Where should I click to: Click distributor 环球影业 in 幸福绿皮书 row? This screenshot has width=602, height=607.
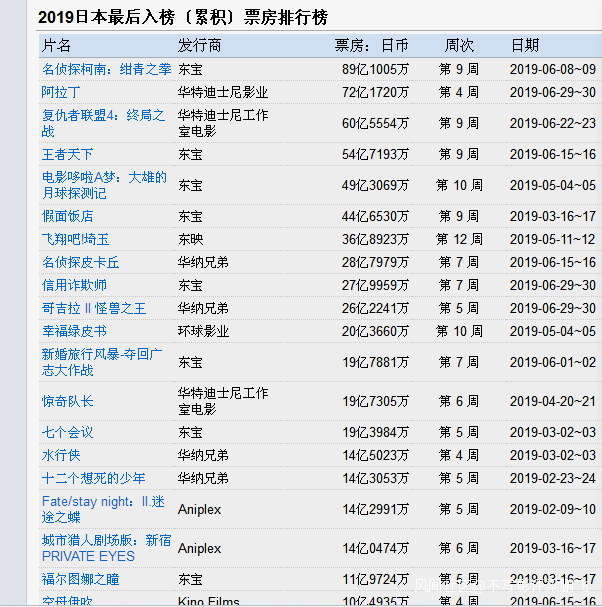click(x=204, y=331)
